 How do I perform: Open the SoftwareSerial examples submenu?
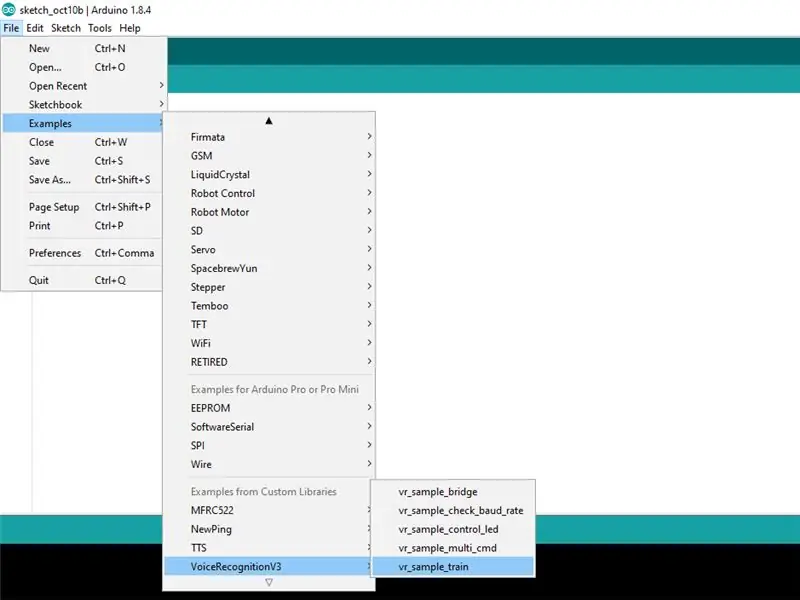point(269,427)
